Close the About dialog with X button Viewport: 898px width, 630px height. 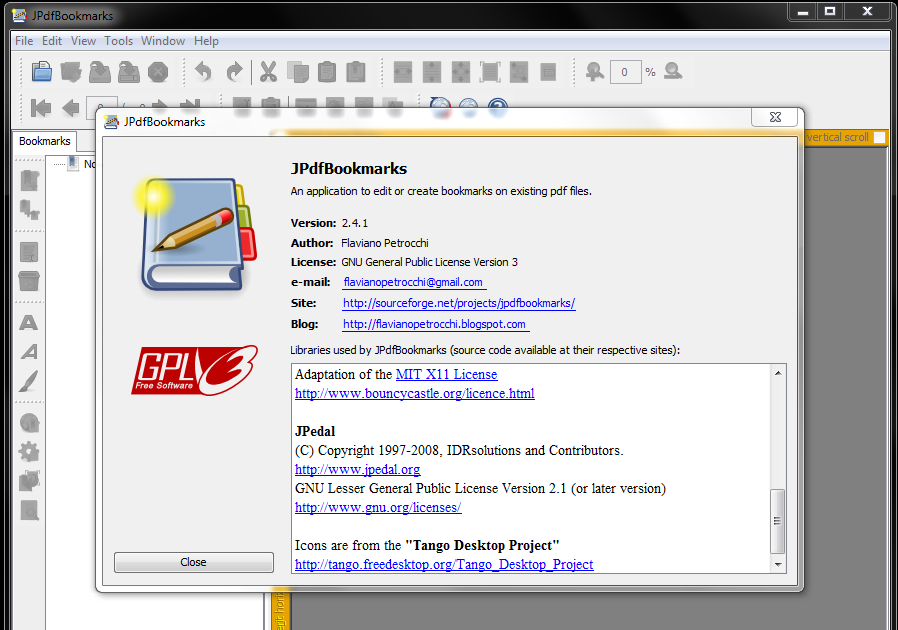click(x=775, y=117)
